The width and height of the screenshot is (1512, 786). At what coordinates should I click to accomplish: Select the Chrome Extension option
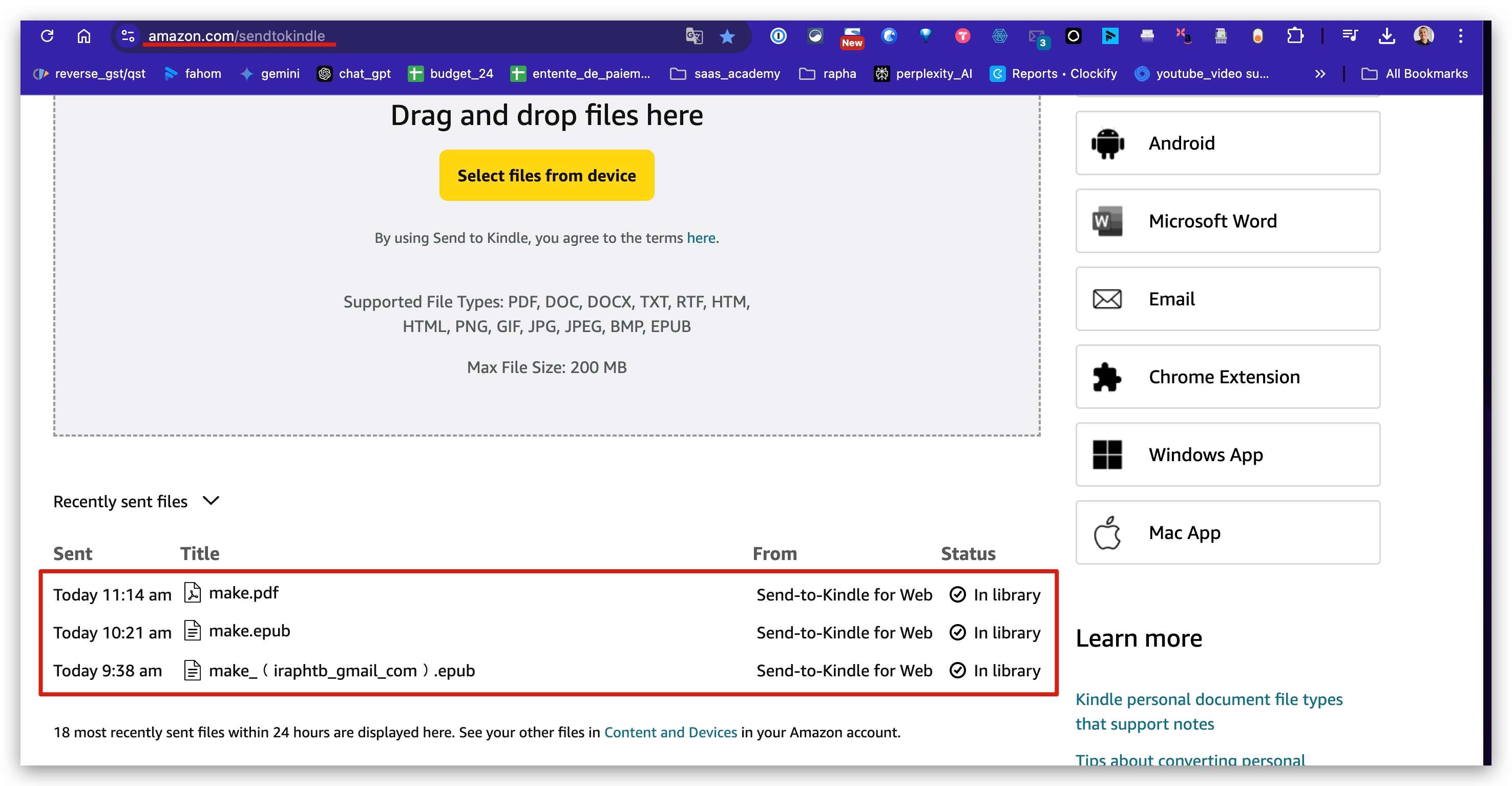pyautogui.click(x=1227, y=377)
